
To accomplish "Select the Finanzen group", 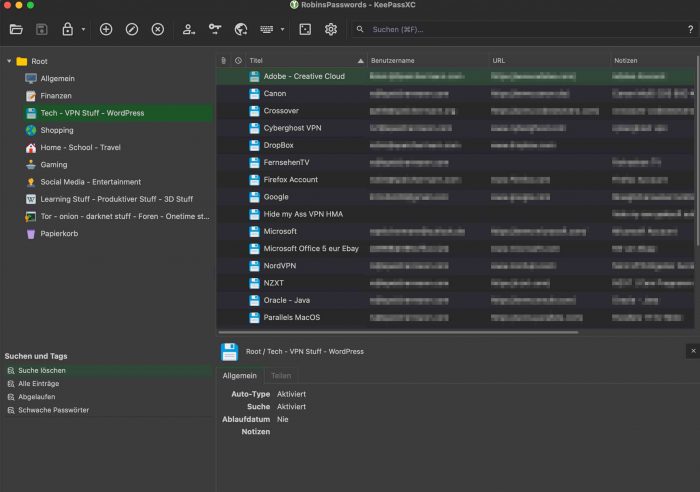I will point(55,96).
